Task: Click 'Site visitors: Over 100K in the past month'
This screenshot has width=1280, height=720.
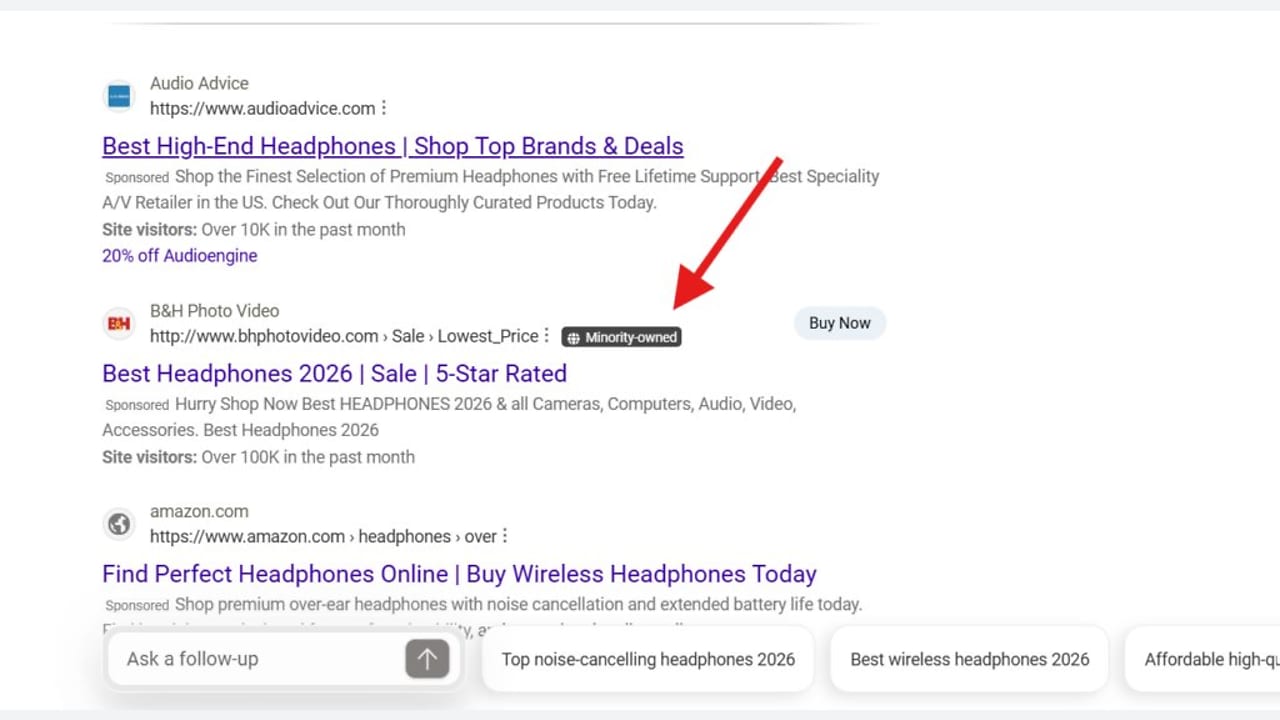Action: point(258,457)
